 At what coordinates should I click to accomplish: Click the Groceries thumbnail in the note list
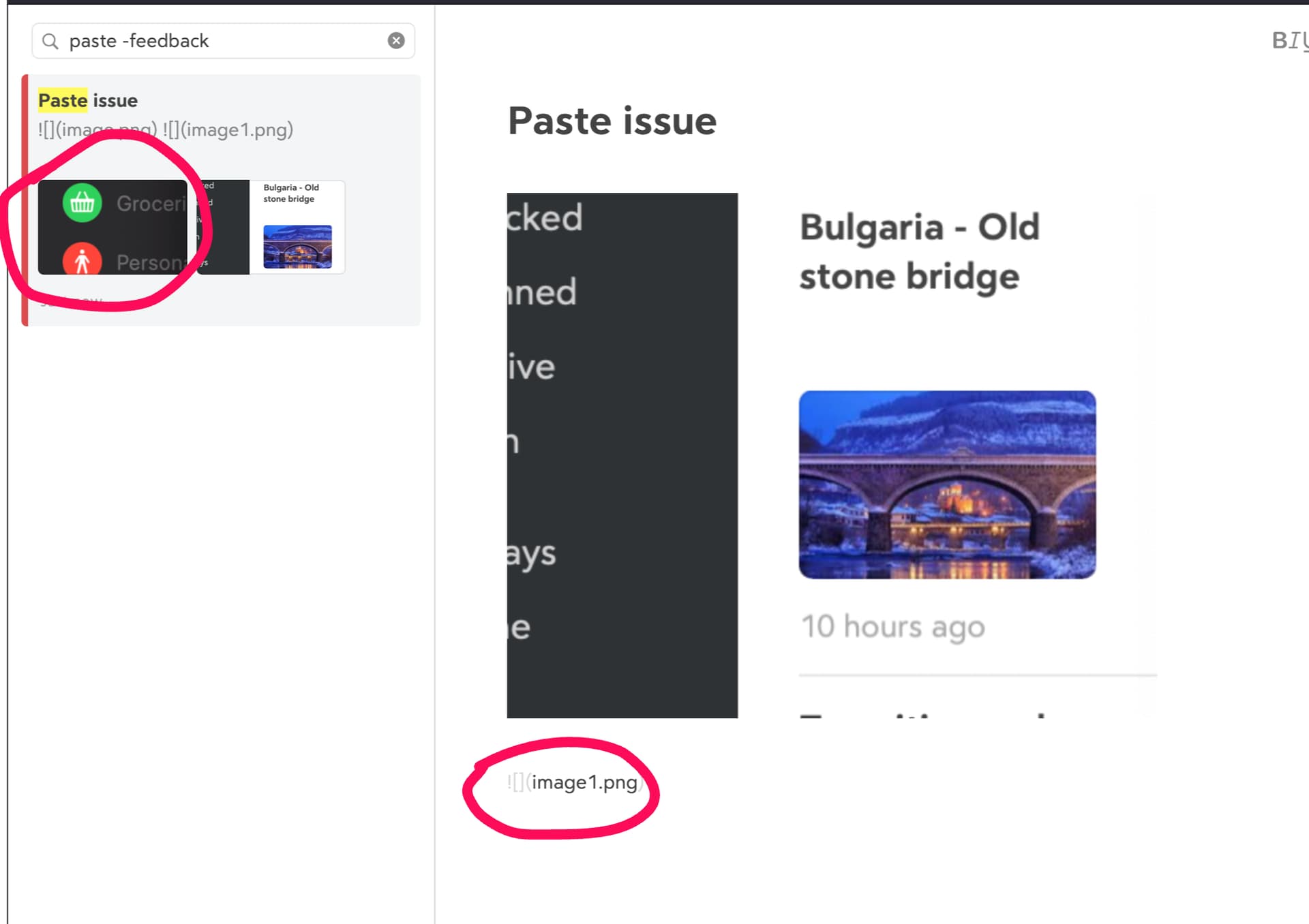click(112, 228)
